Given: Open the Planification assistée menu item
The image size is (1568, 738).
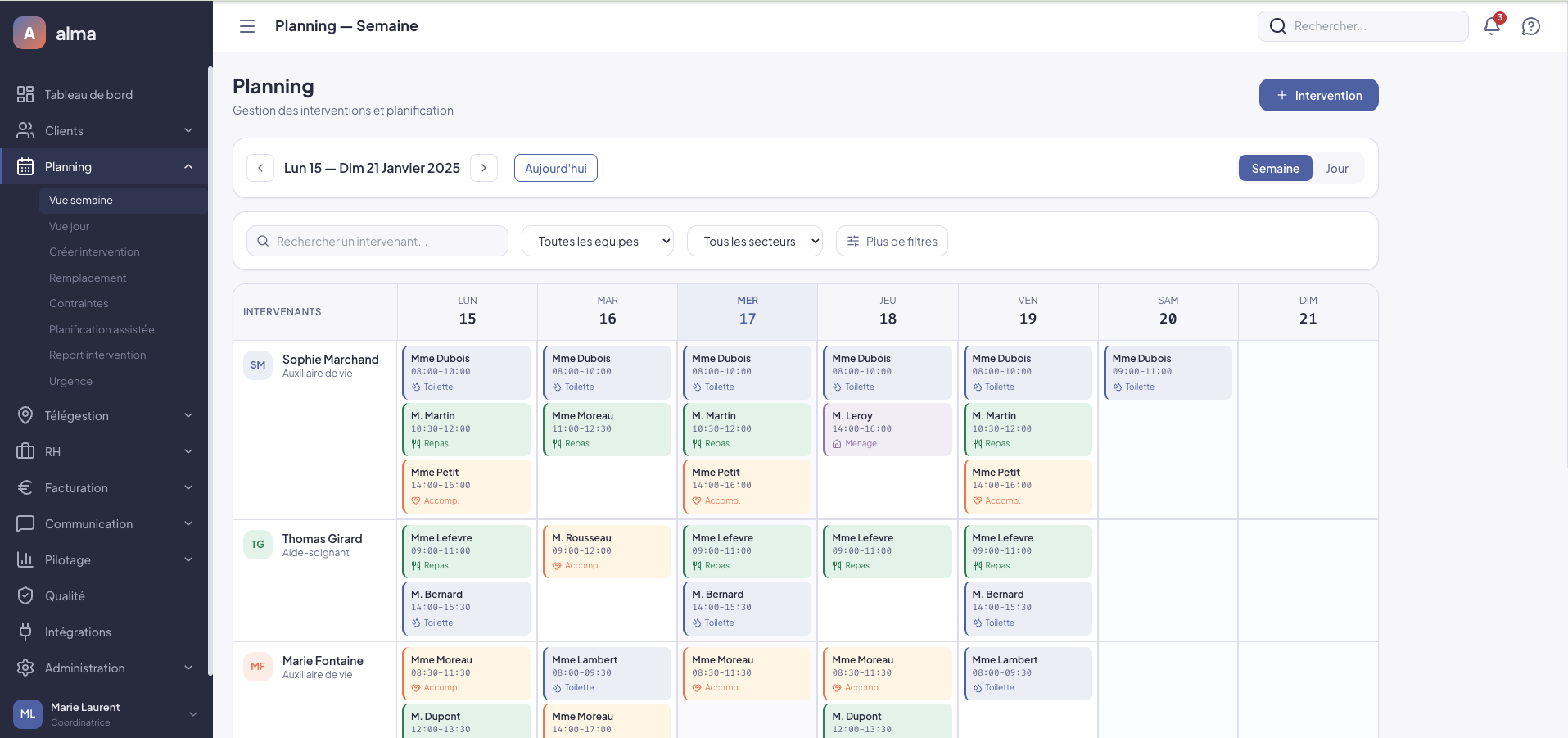Looking at the screenshot, I should click(x=102, y=329).
